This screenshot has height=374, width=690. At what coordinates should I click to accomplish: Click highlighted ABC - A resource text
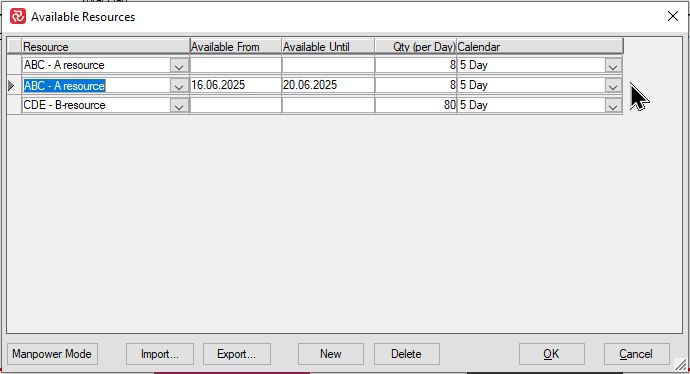point(64,85)
